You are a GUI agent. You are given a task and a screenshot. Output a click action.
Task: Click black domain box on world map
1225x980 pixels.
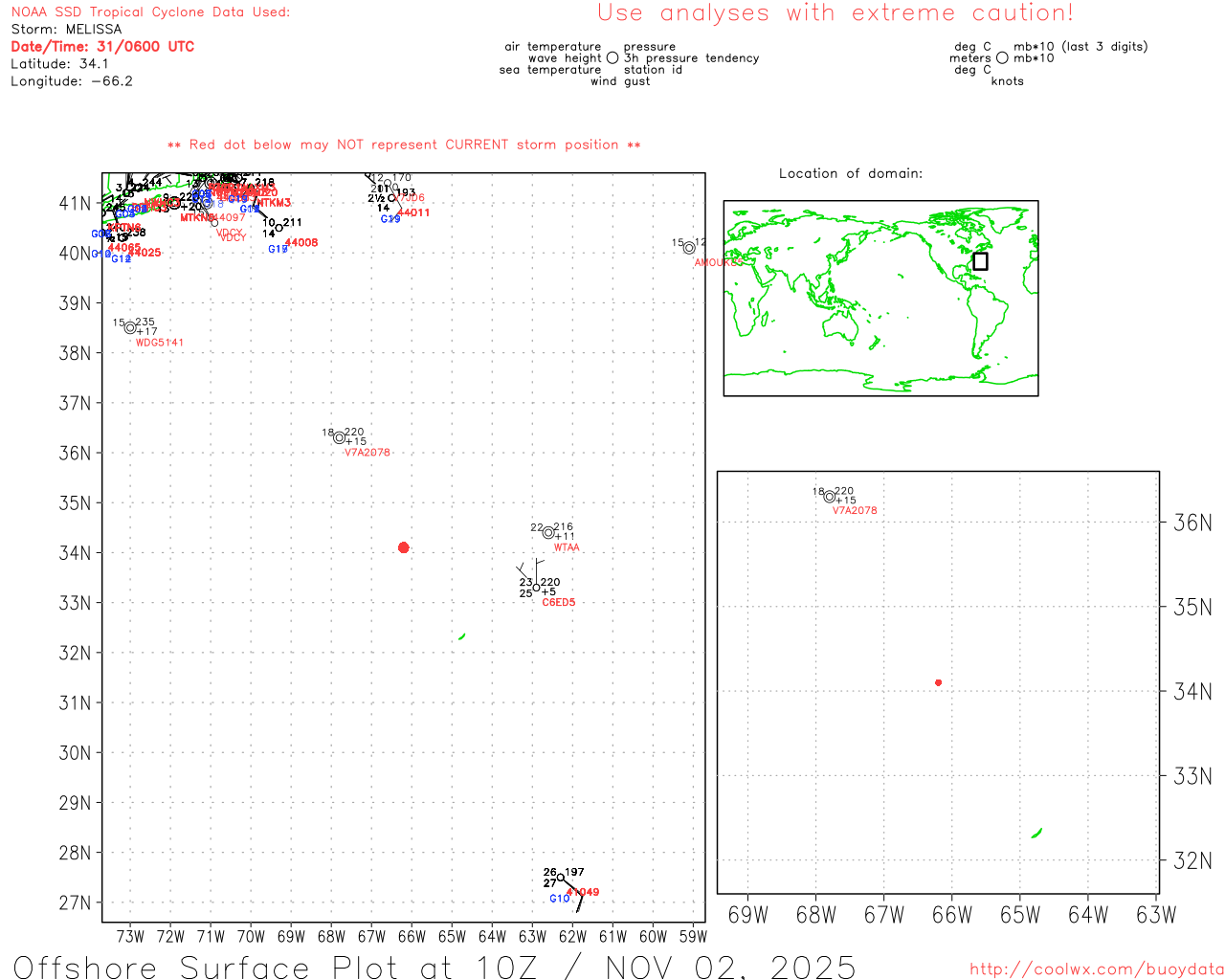pyautogui.click(x=980, y=261)
